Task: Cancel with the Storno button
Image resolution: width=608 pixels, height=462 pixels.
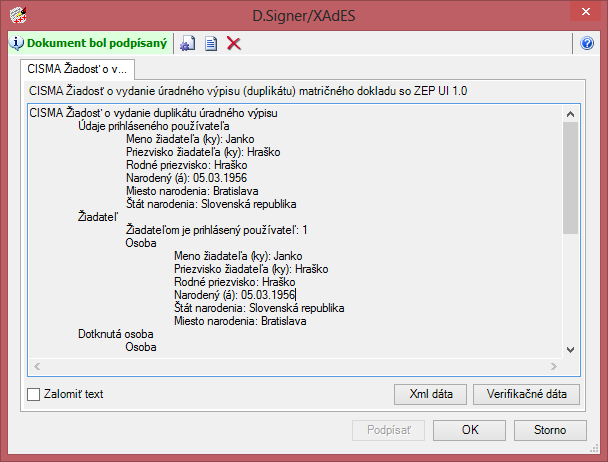Action: 550,430
